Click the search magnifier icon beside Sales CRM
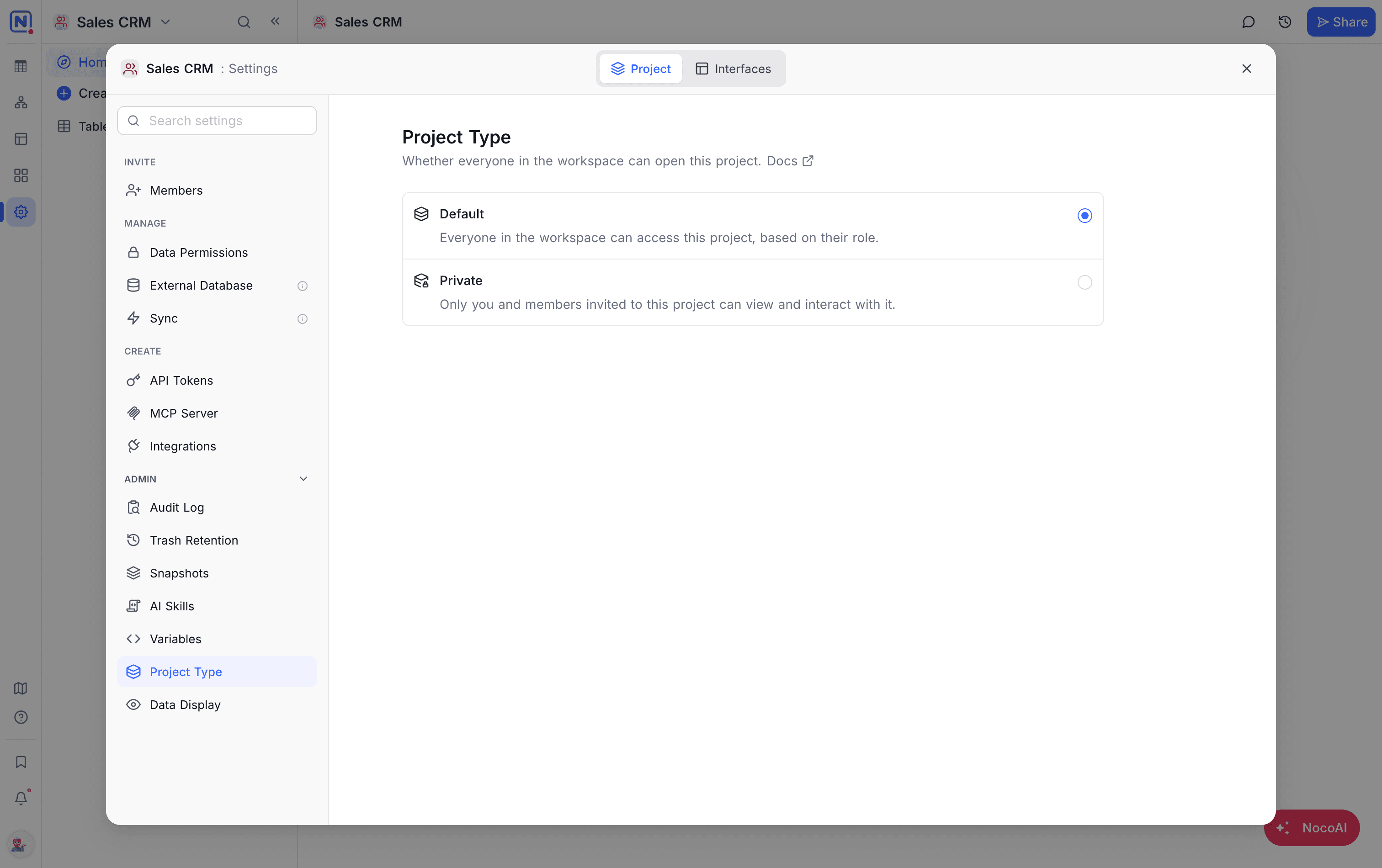Viewport: 1382px width, 868px height. [x=244, y=22]
